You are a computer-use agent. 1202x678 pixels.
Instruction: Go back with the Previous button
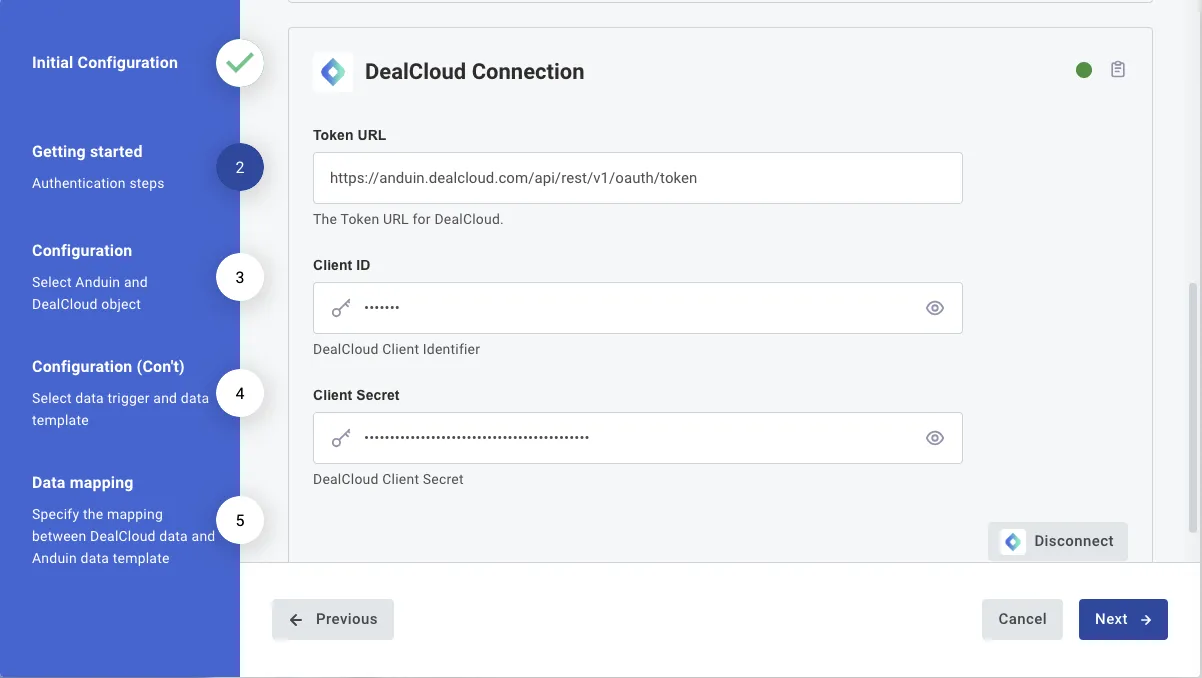(333, 619)
